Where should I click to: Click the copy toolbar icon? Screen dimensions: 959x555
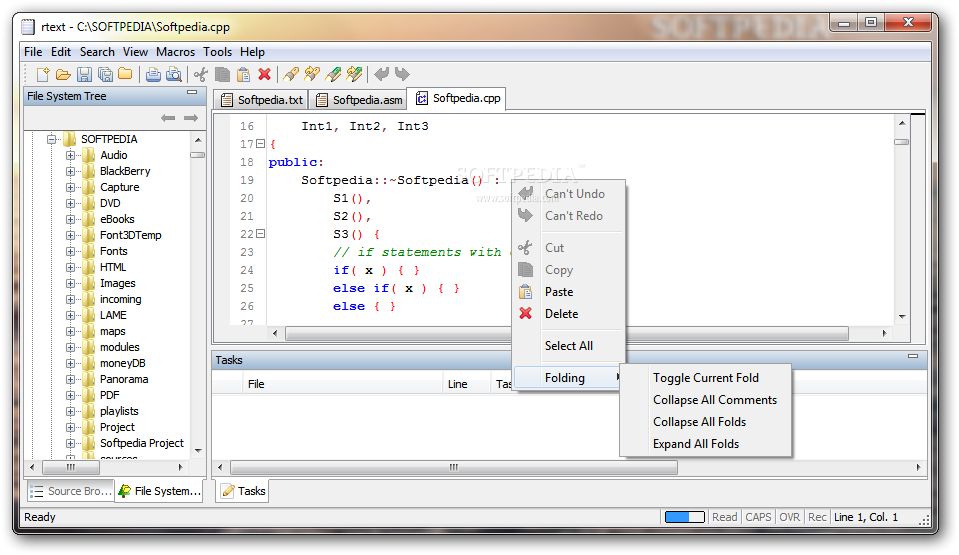(223, 75)
